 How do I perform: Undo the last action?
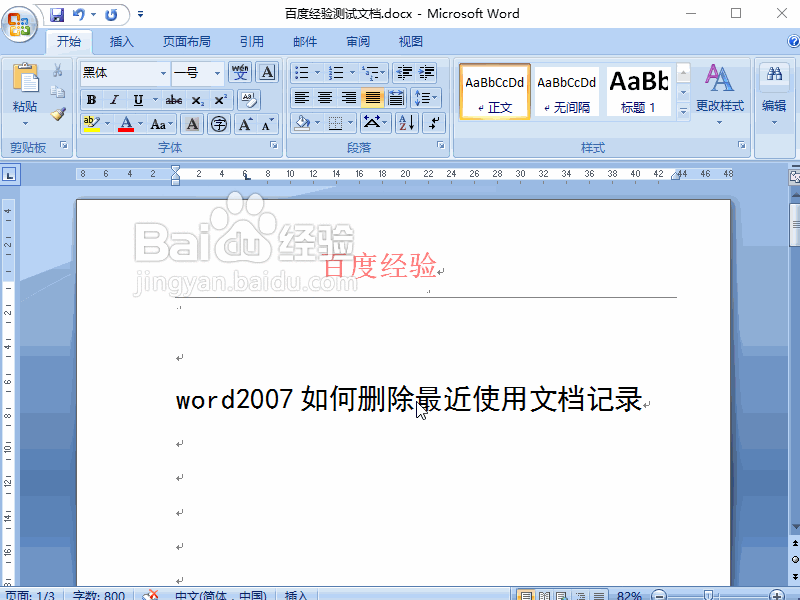[79, 14]
